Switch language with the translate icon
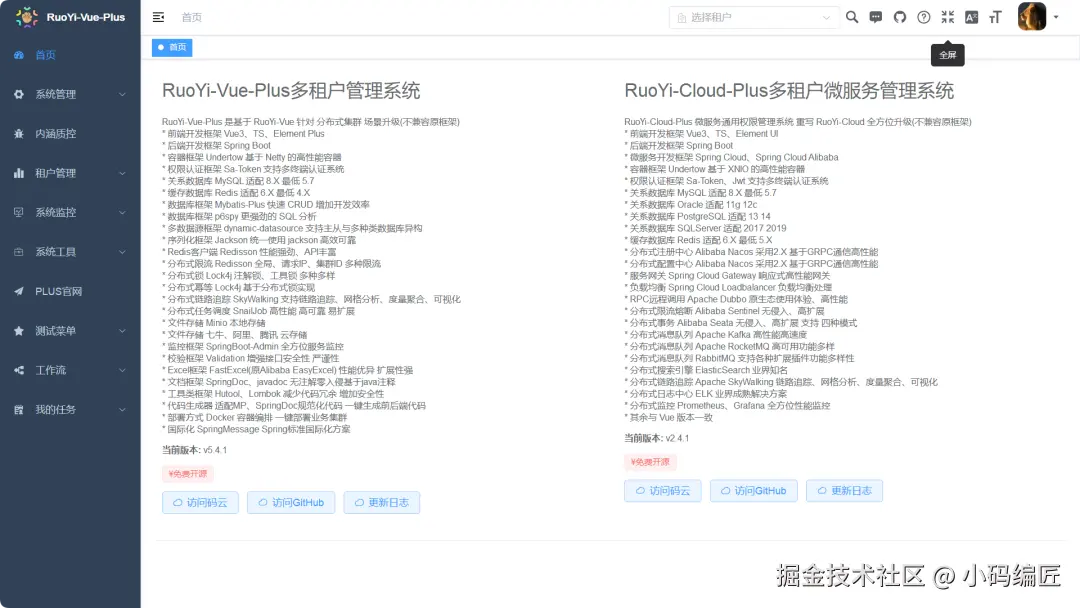 tap(971, 17)
